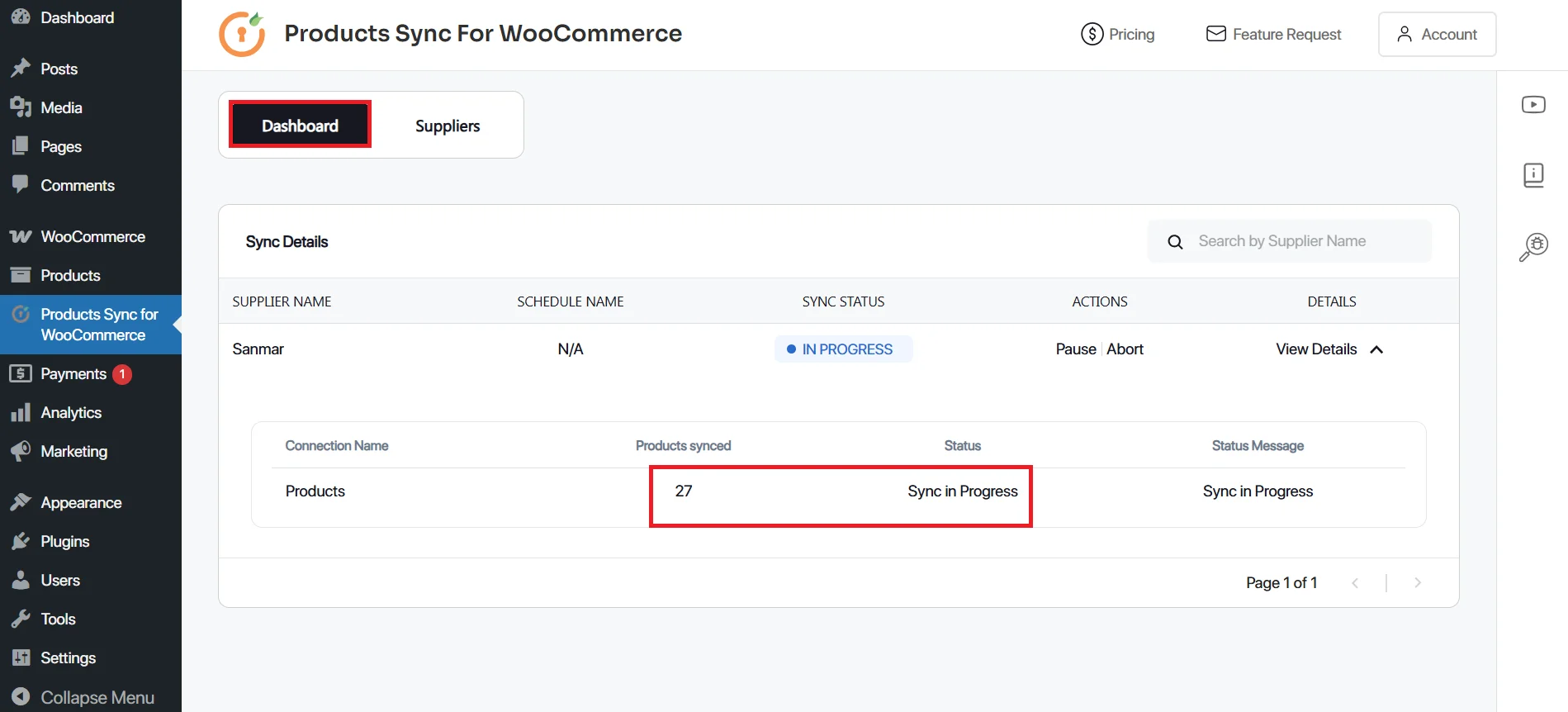The image size is (1568, 712).
Task: Click the Tools wrench icon
Action: pyautogui.click(x=21, y=619)
